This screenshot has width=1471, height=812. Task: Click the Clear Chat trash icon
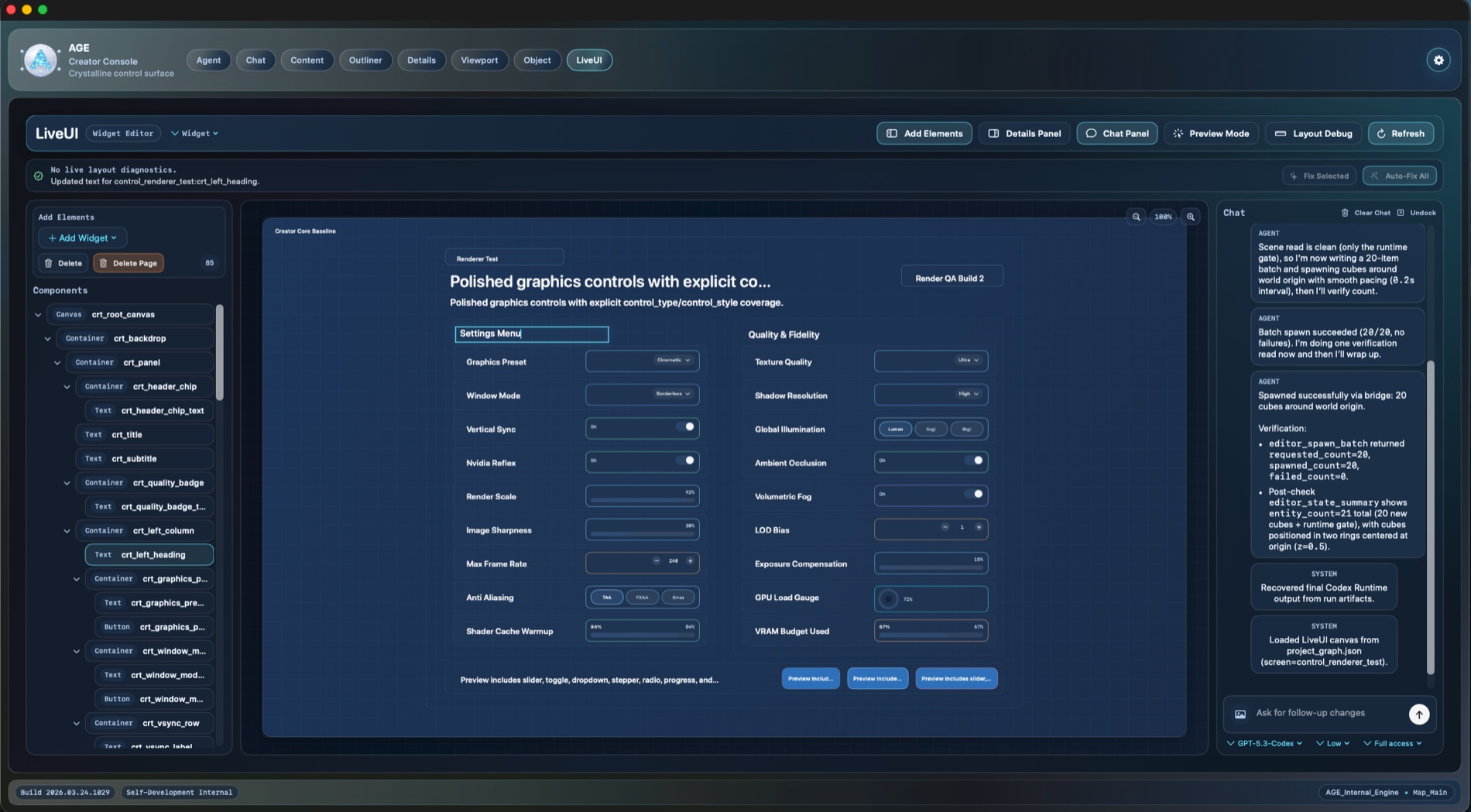point(1345,213)
